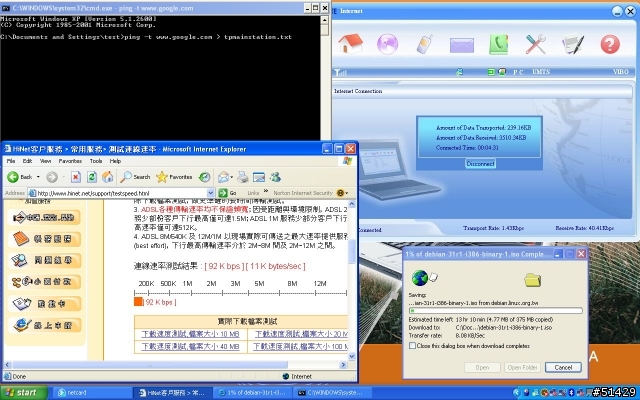Click the Norton Internet Security toolbar icon

click(x=340, y=193)
